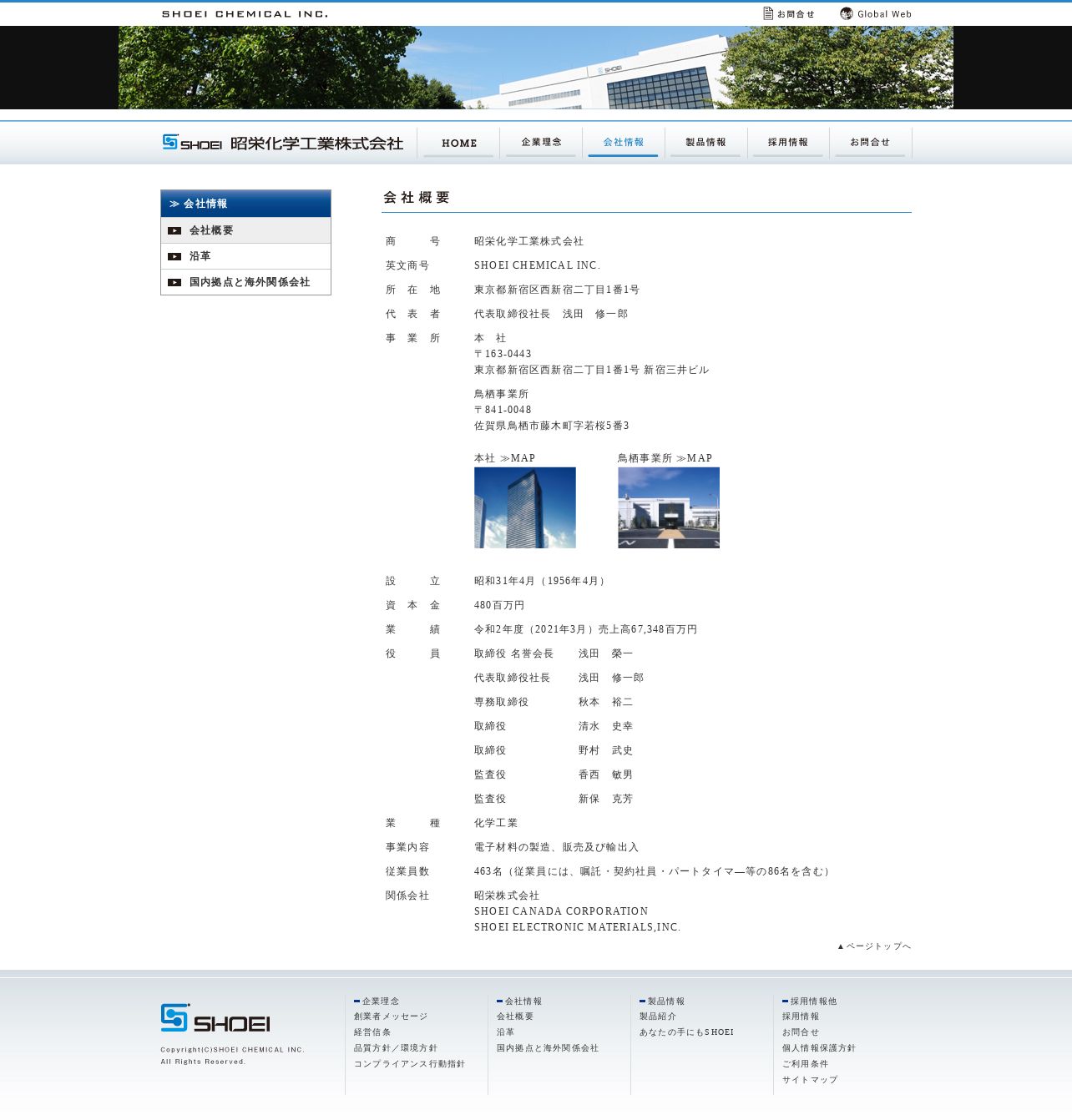Click the name 野村 武史 in the officers list
Viewport: 1072px width, 1120px height.
pos(605,750)
